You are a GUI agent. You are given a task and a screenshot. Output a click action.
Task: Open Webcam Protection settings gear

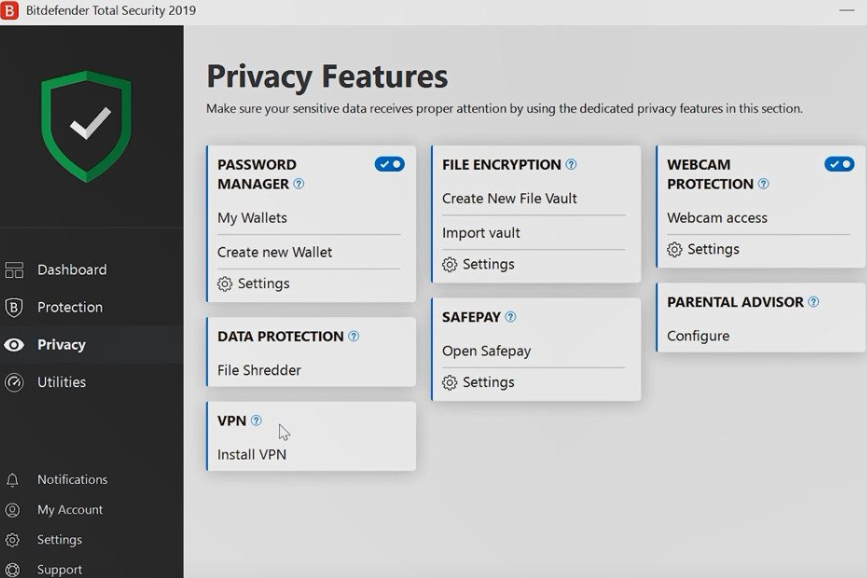point(677,249)
